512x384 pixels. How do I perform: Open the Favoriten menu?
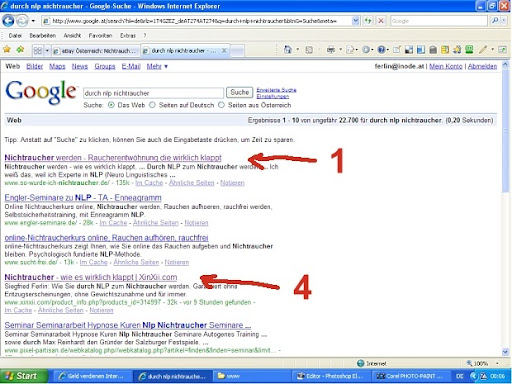100,35
